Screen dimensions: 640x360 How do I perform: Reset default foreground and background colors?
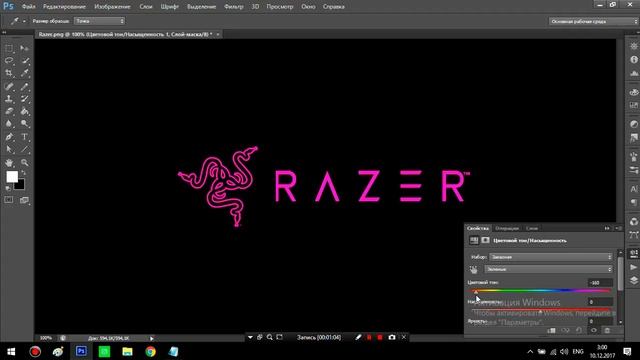tap(8, 188)
